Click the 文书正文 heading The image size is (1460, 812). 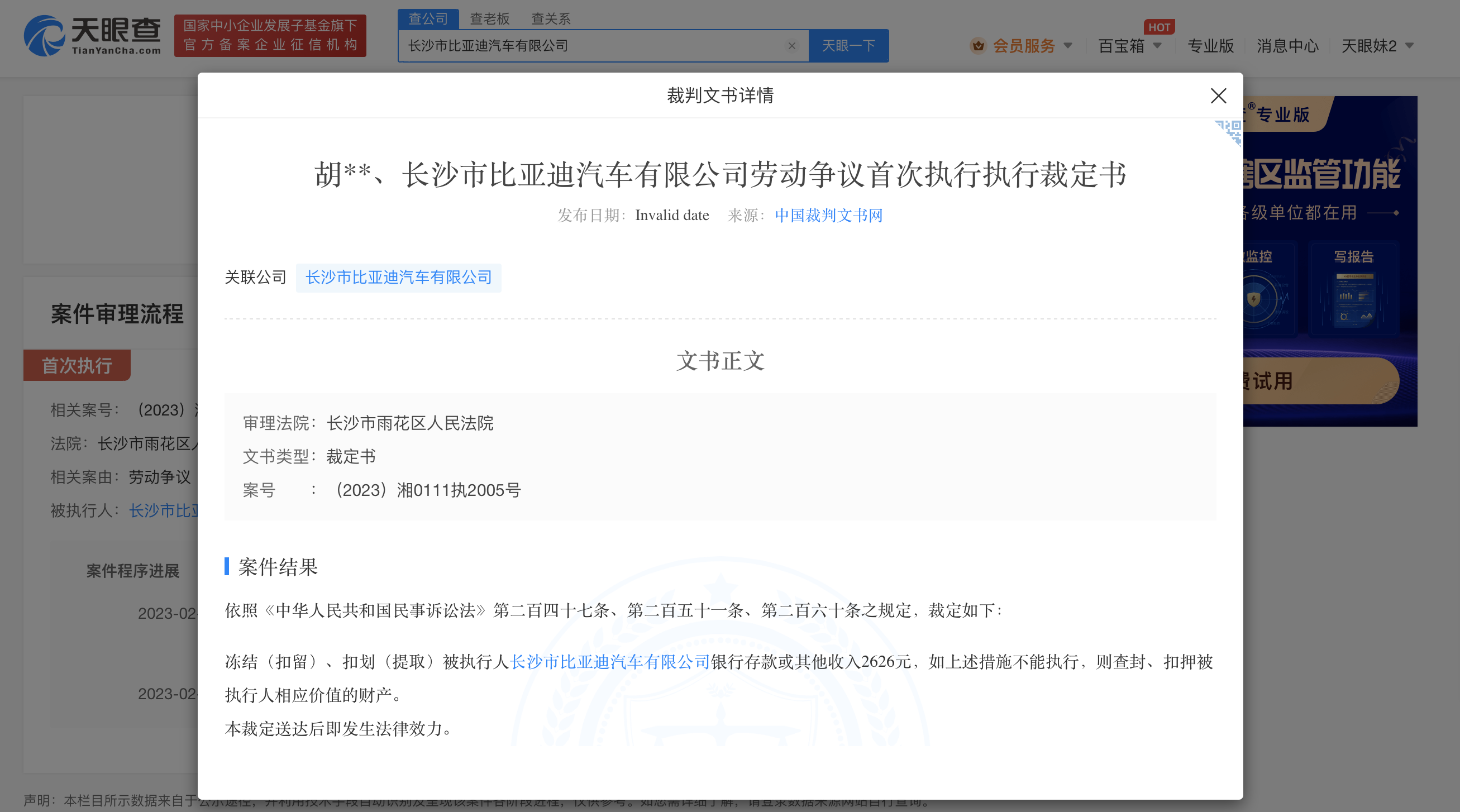tap(721, 361)
